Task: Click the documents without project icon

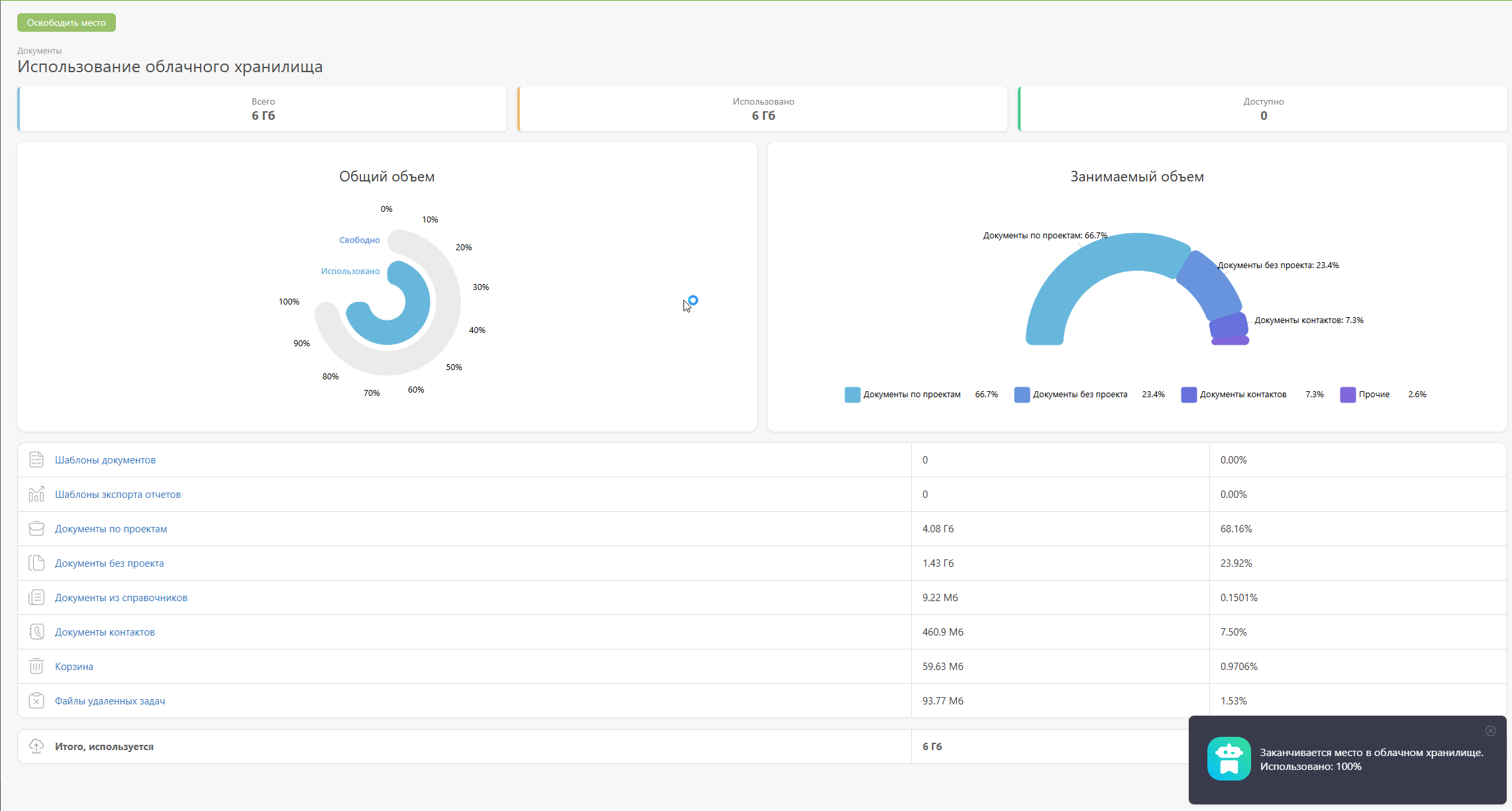Action: coord(36,563)
